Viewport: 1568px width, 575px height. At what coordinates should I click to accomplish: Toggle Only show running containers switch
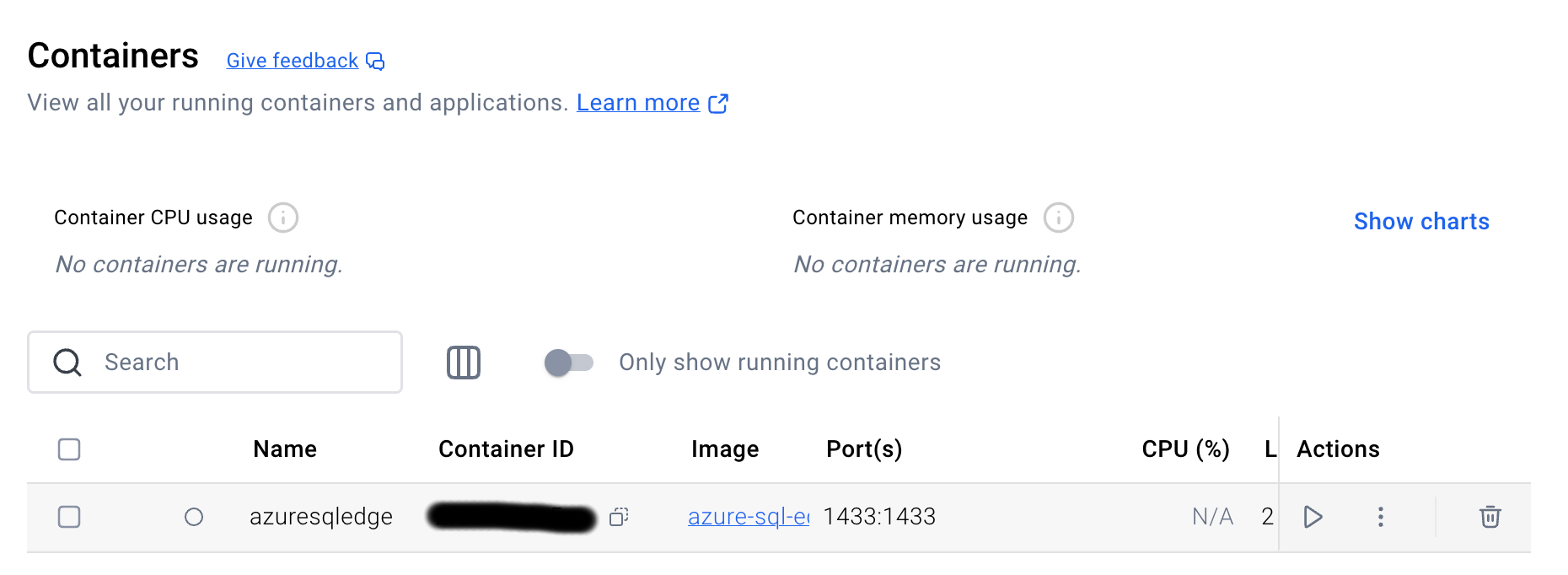click(x=569, y=363)
